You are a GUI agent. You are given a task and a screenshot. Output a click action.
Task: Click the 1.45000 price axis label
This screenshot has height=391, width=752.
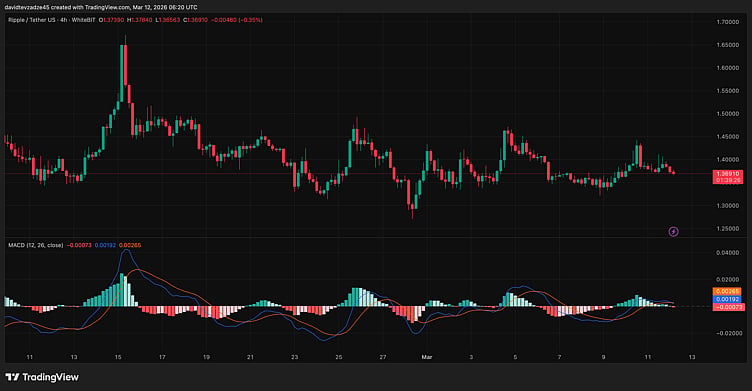[x=727, y=137]
